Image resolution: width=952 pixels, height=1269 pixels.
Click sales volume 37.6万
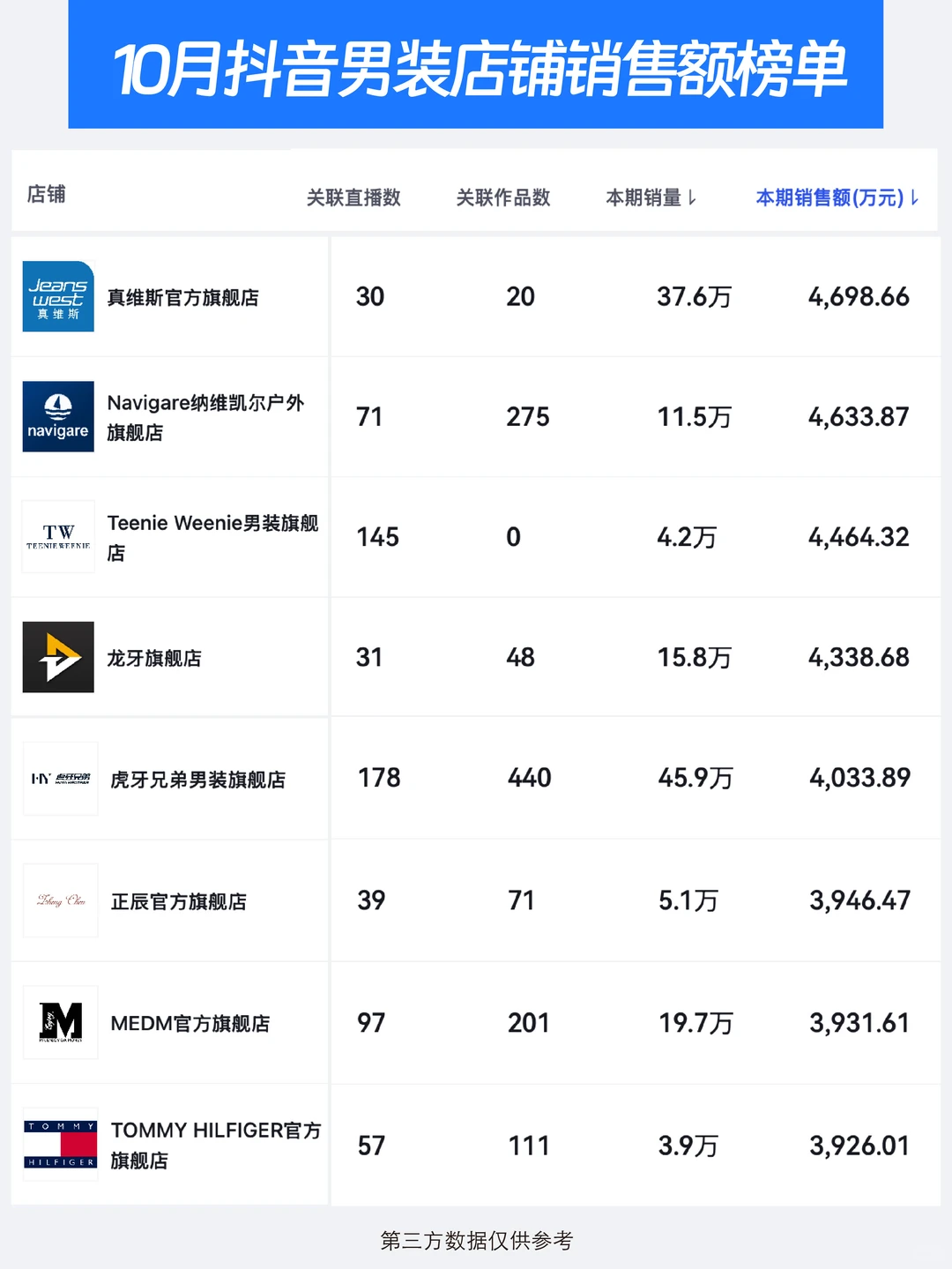tap(695, 297)
